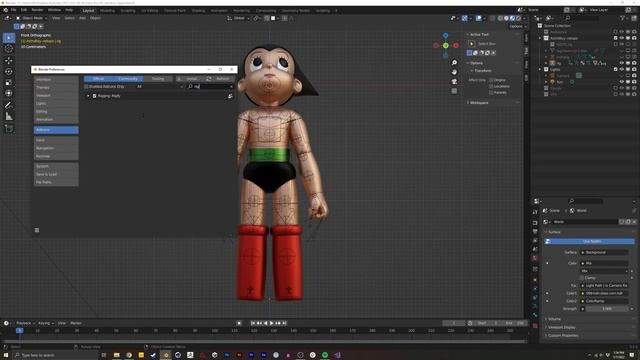Toggle Affect Only Origins checkbox
The width and height of the screenshot is (640, 360).
pos(491,80)
